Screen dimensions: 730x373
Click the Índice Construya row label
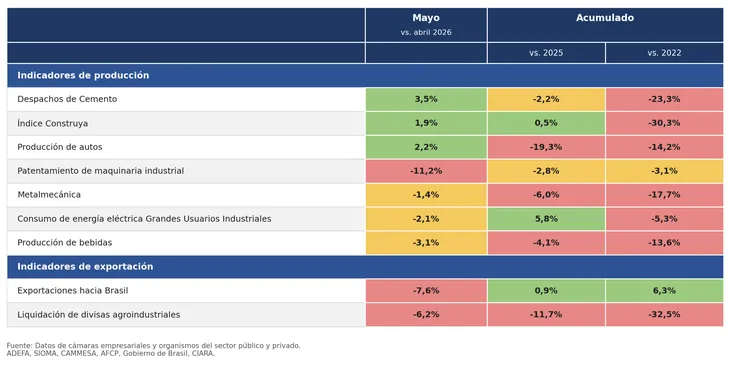[53, 123]
